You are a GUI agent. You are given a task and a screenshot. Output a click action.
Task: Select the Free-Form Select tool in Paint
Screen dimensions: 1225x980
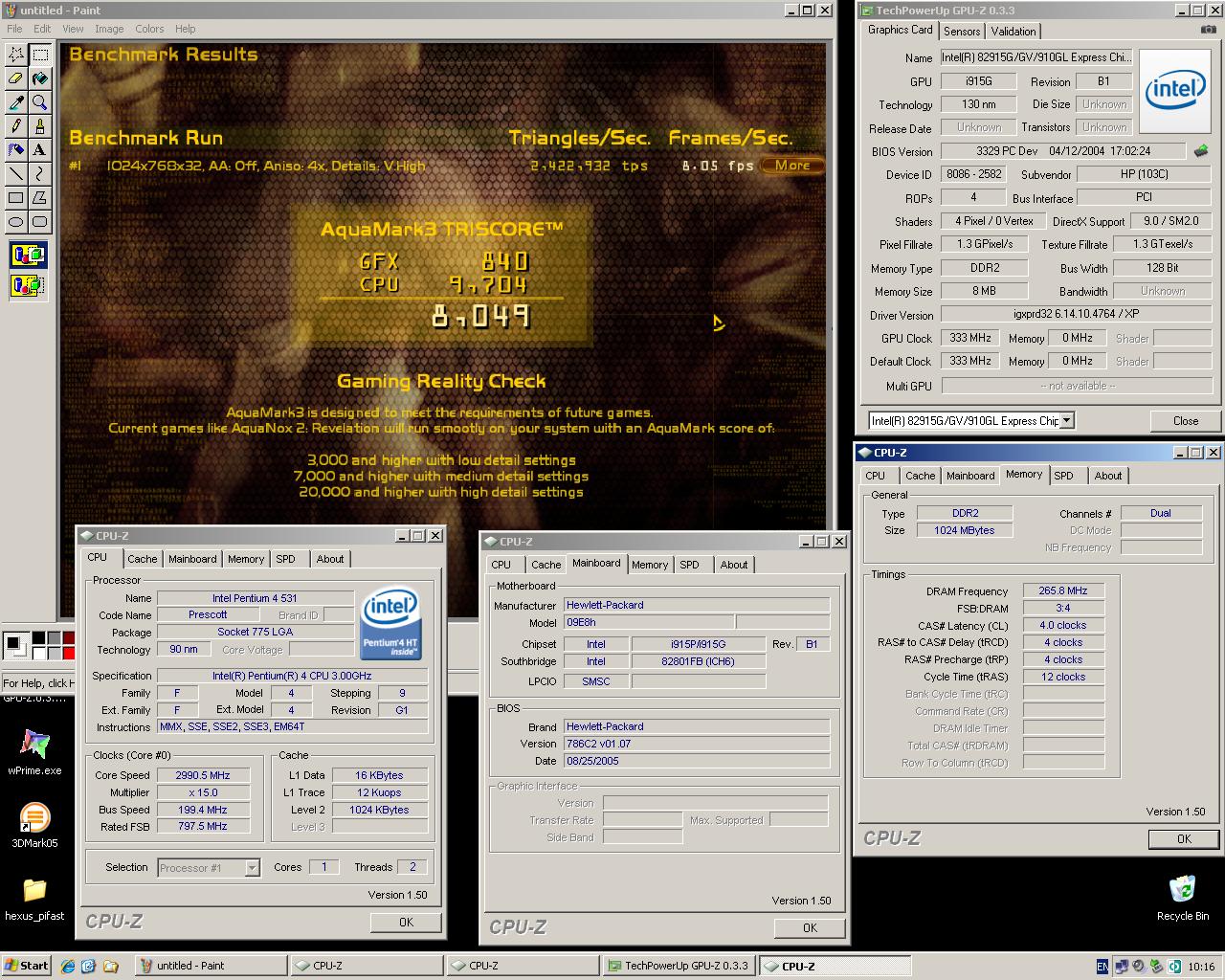(16, 55)
